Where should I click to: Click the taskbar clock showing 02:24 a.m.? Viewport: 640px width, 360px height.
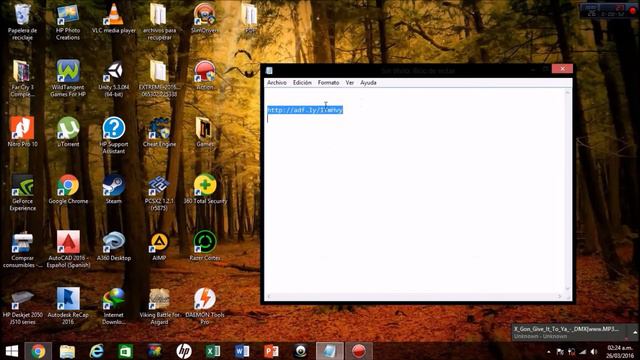[x=620, y=351]
